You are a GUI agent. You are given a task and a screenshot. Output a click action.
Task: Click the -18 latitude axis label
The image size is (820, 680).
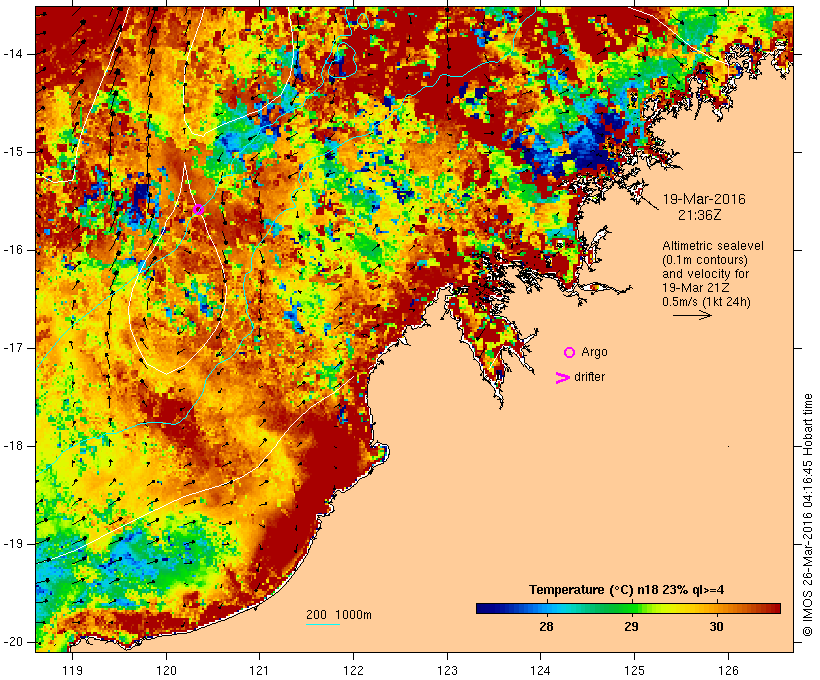click(12, 446)
